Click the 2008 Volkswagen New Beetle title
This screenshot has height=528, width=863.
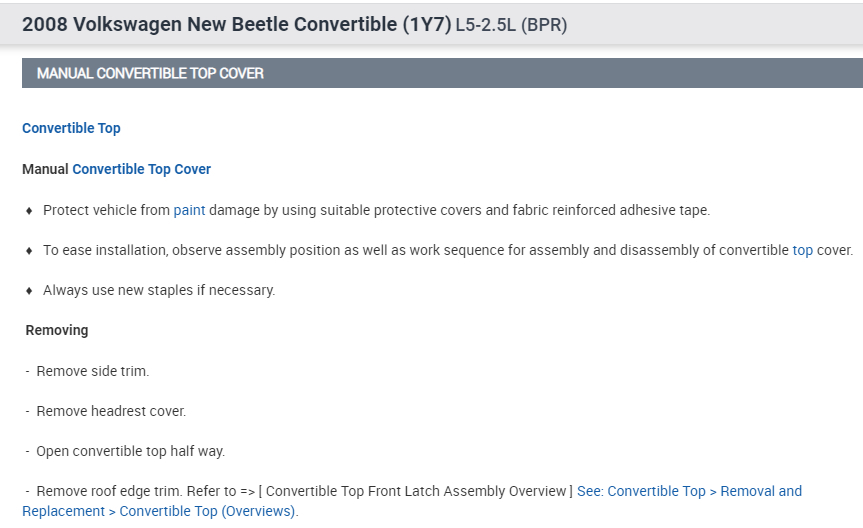pyautogui.click(x=236, y=24)
